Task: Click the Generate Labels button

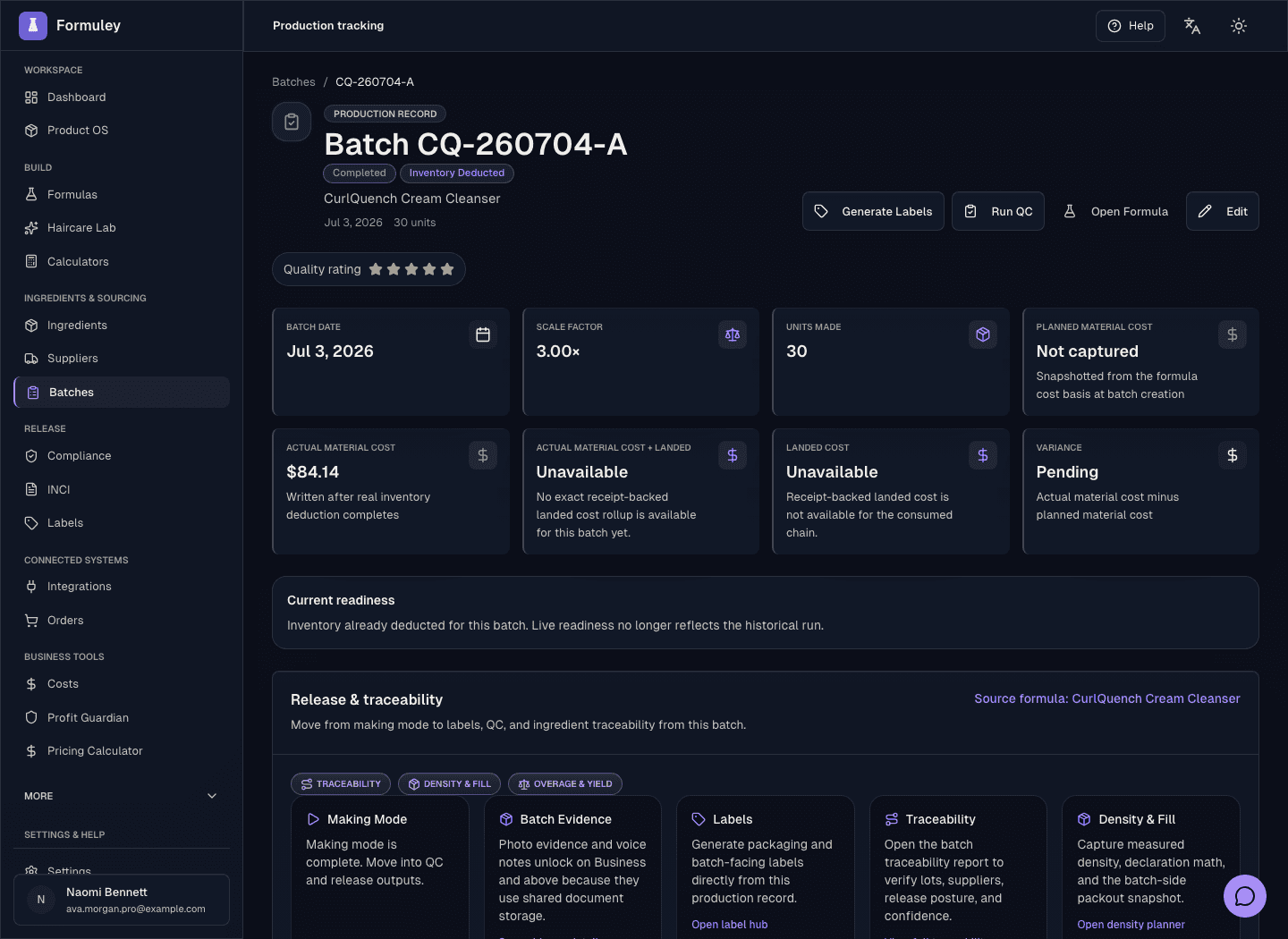Action: [873, 211]
